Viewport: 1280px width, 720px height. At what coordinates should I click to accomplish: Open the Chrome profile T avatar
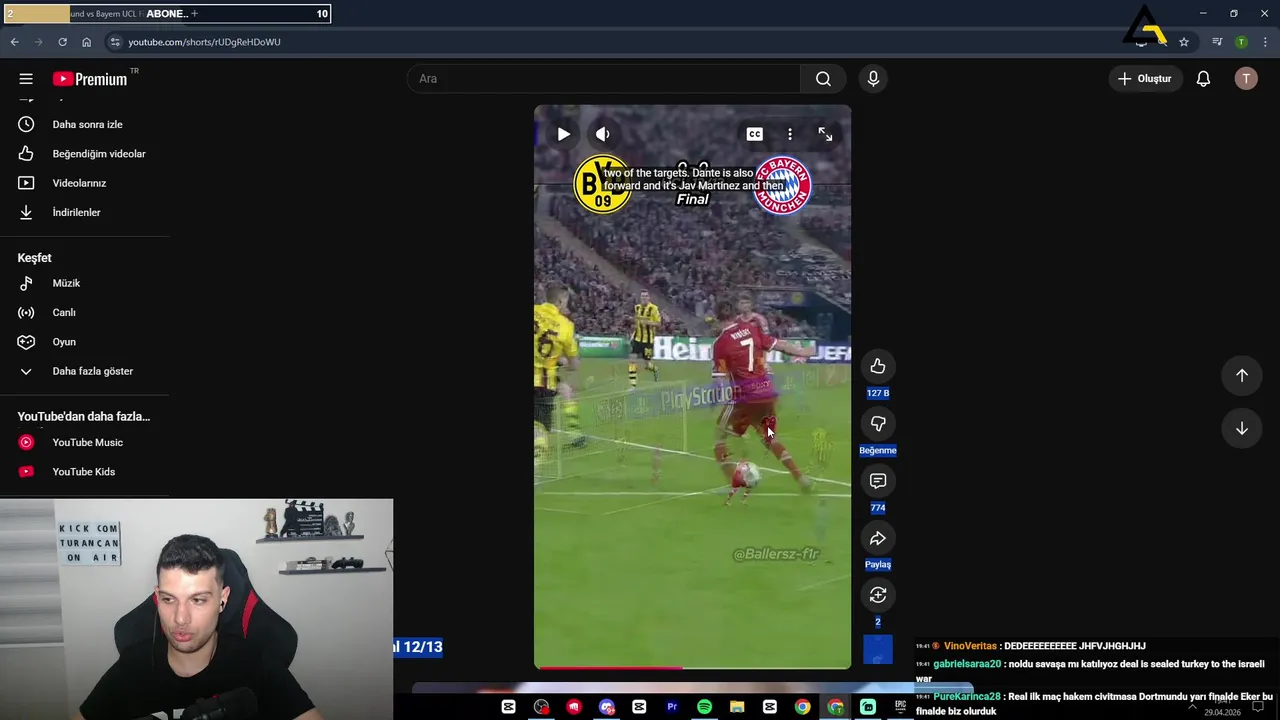click(1241, 42)
